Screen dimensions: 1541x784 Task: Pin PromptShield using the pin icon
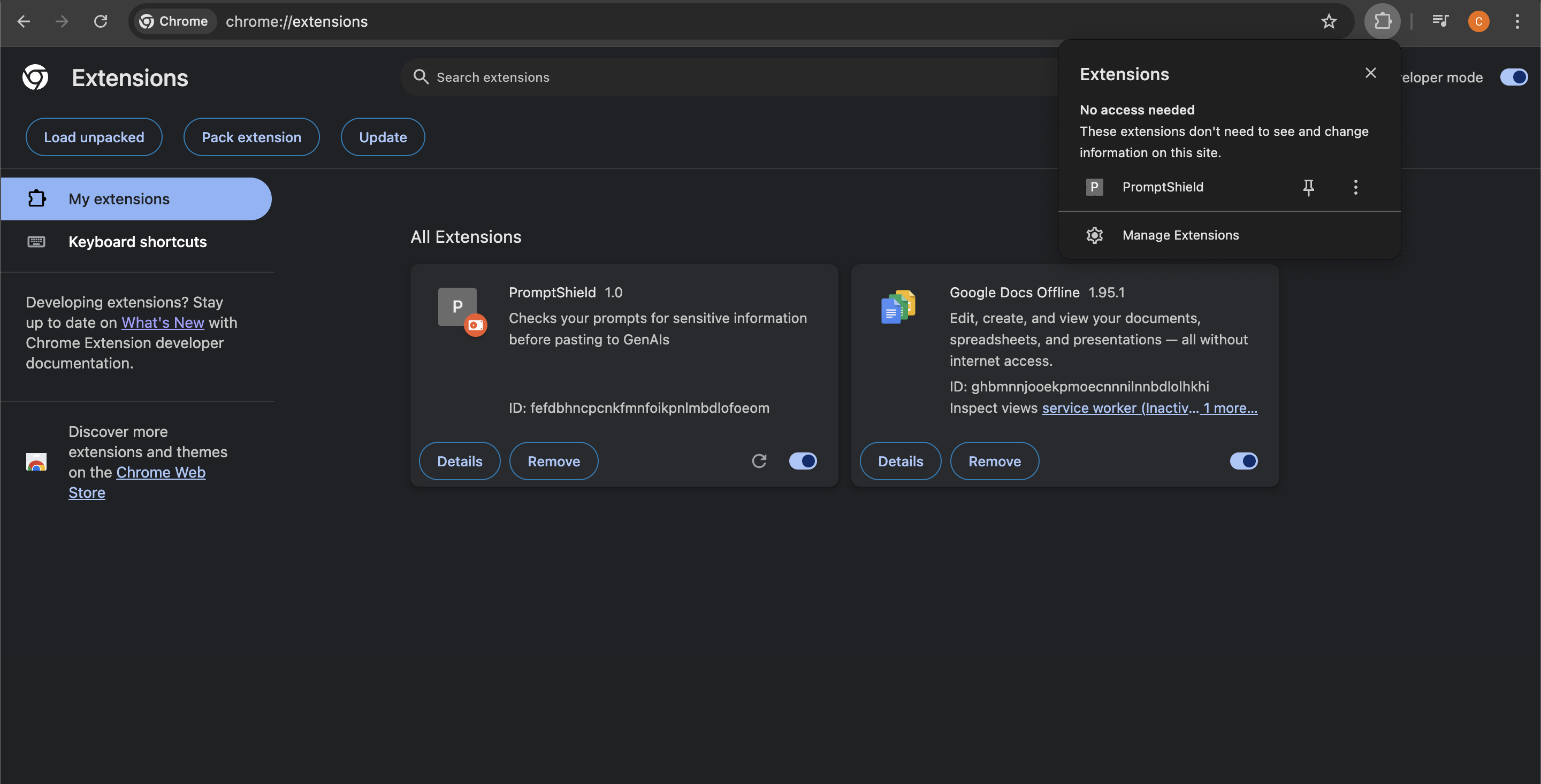[1308, 187]
